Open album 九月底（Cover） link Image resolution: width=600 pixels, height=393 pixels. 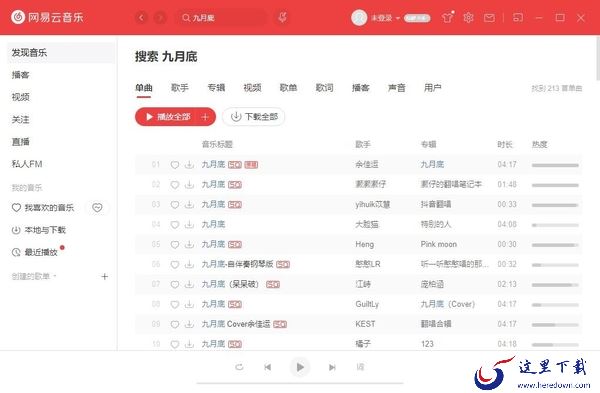(448, 304)
